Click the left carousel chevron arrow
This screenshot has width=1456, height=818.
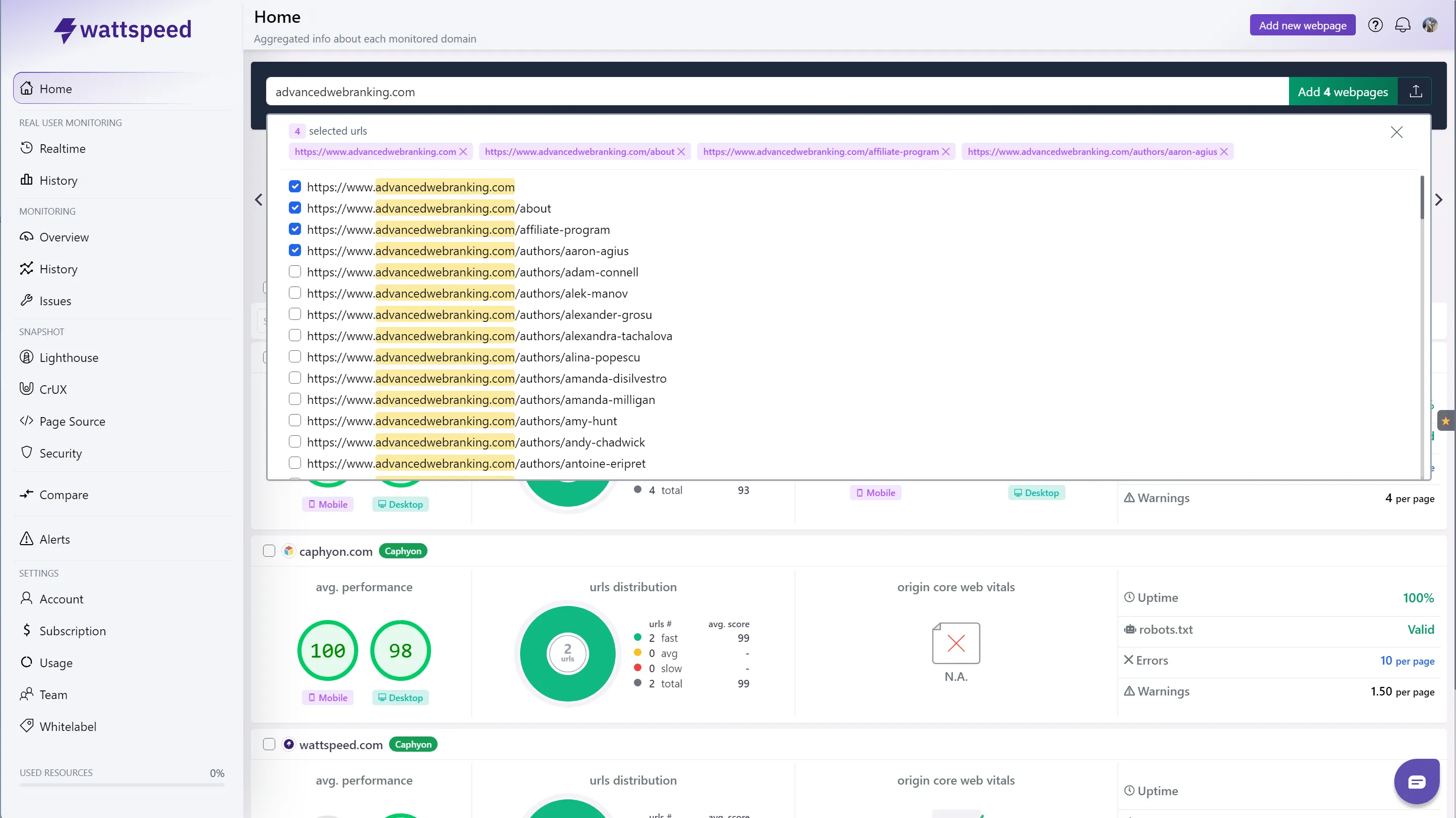point(259,200)
